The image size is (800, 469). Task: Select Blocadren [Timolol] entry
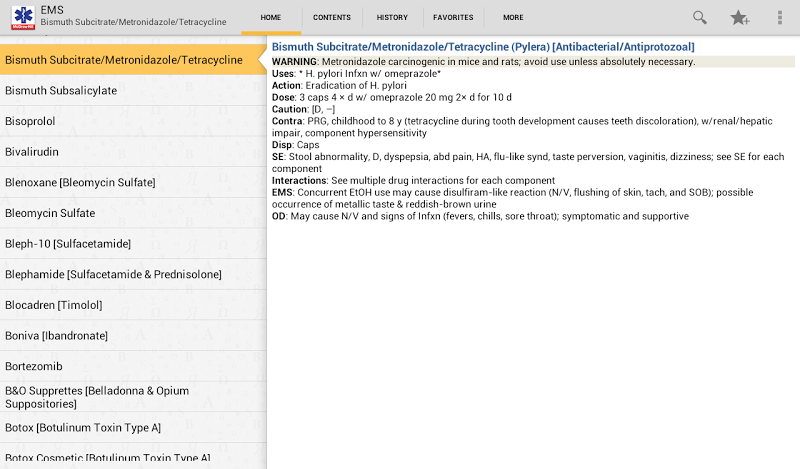[133, 305]
